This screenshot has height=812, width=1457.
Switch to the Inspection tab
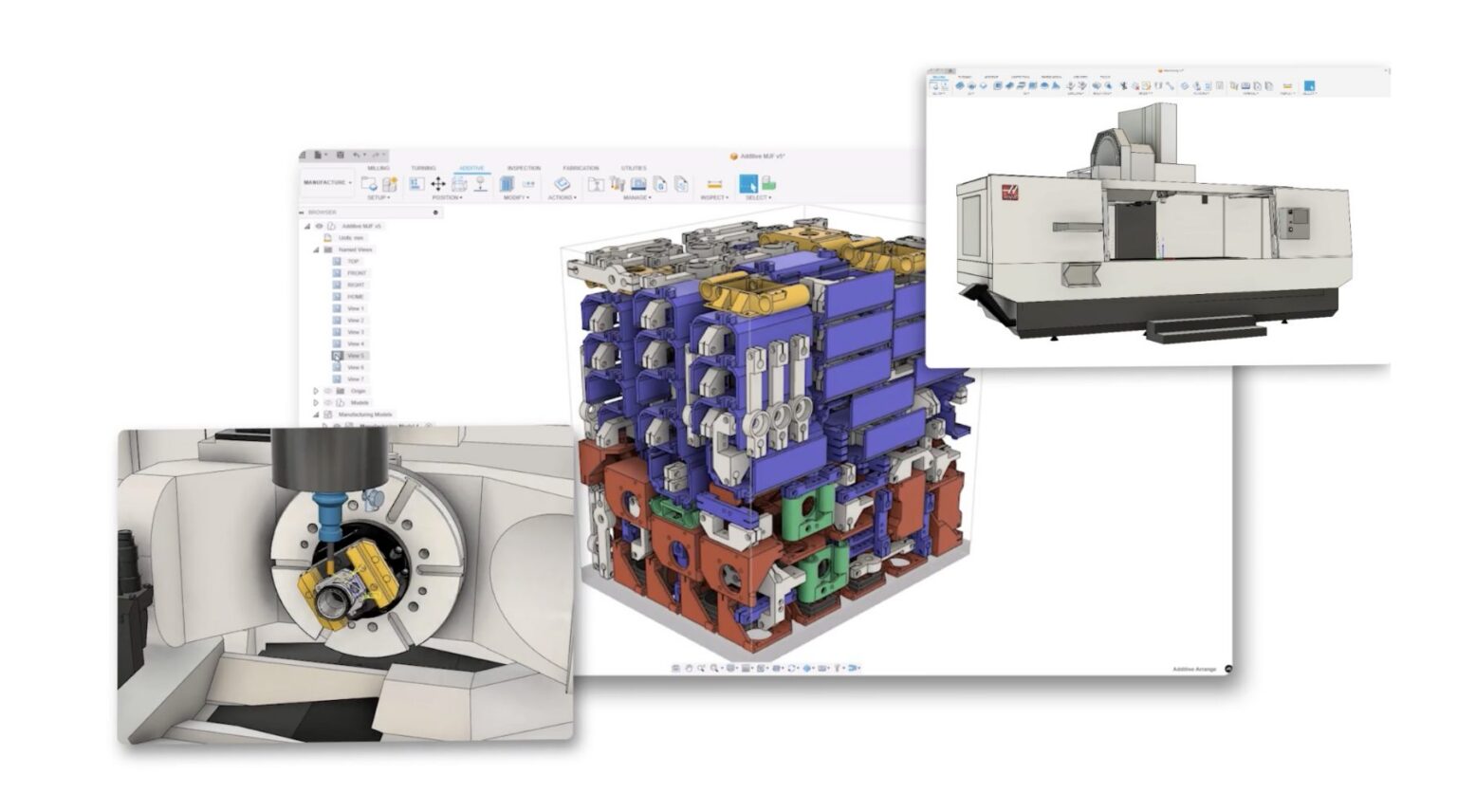coord(524,168)
